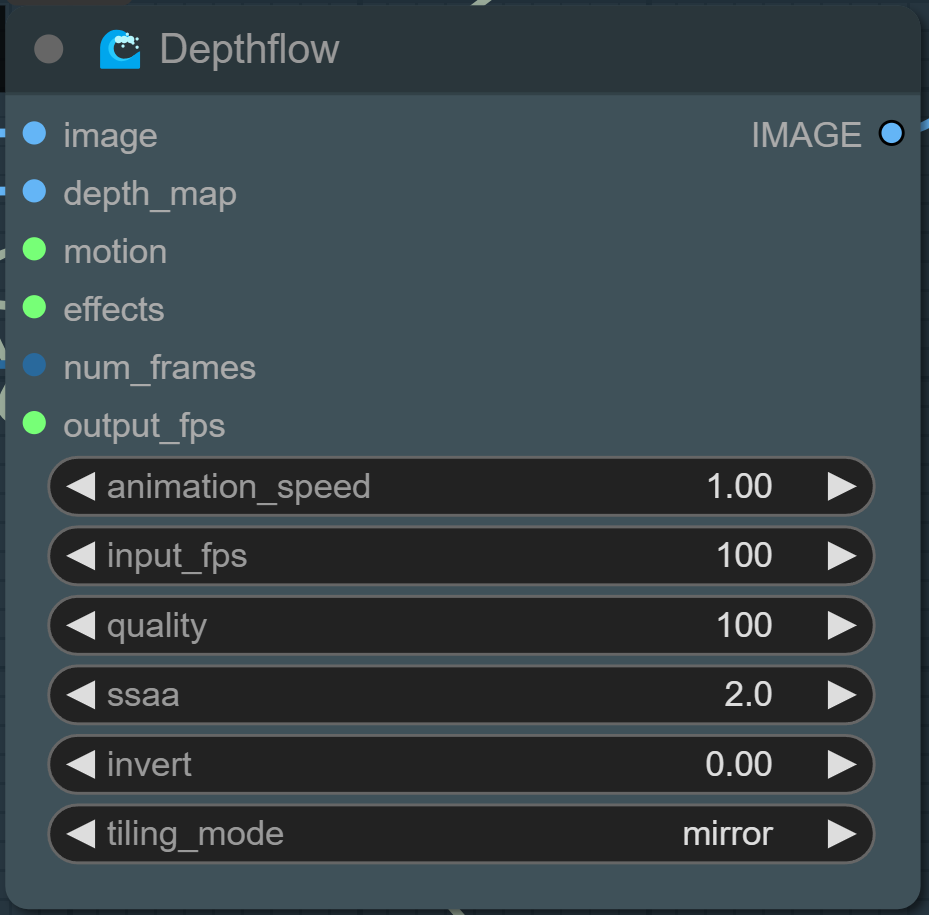Click the effects input label
Viewport: 929px width, 915px height.
click(x=114, y=309)
